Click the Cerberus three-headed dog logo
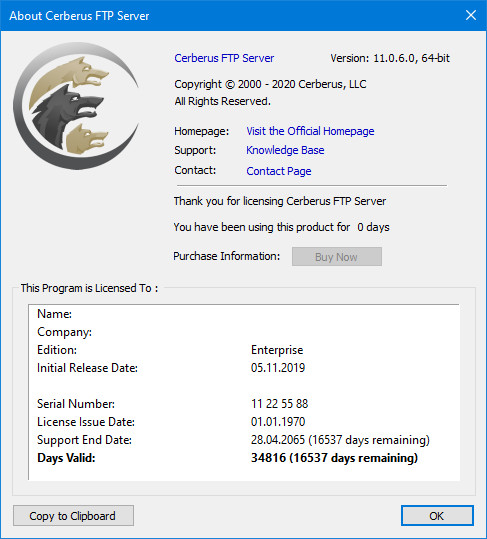 pyautogui.click(x=76, y=106)
